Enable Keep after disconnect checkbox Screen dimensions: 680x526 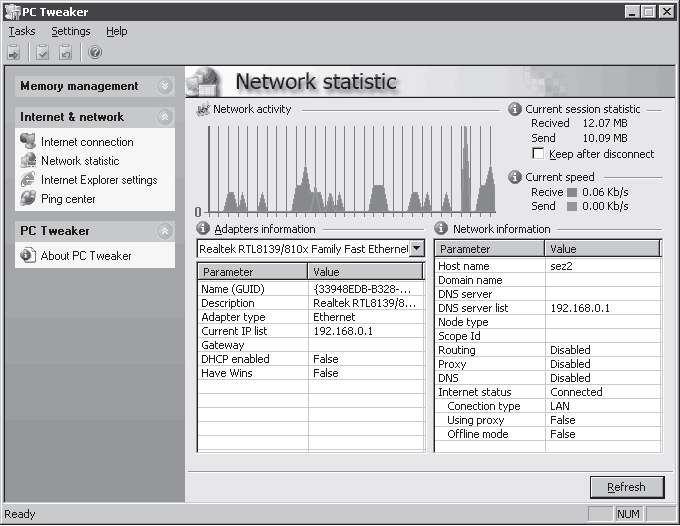point(538,154)
